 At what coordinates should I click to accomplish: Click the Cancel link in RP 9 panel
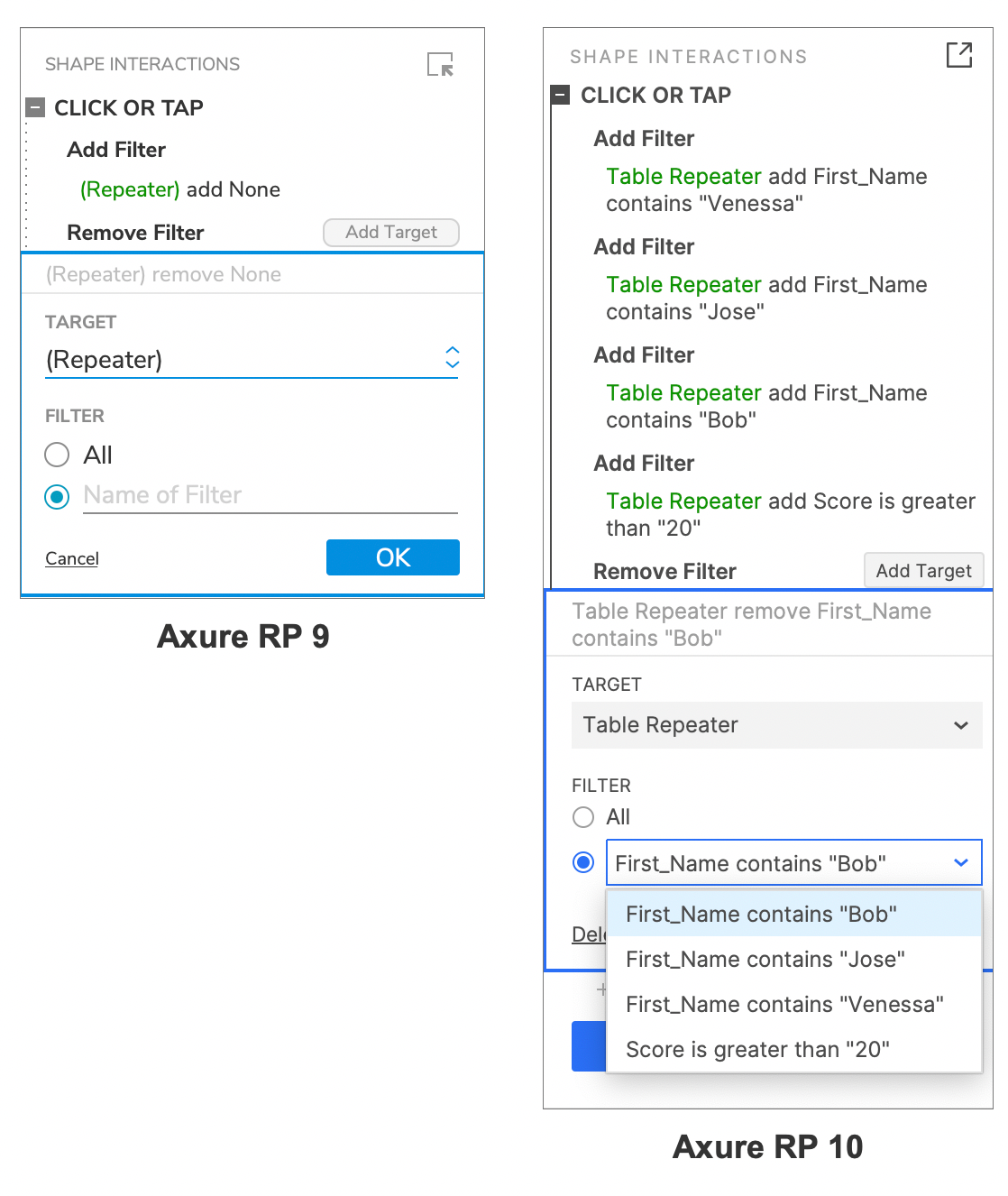pos(72,558)
